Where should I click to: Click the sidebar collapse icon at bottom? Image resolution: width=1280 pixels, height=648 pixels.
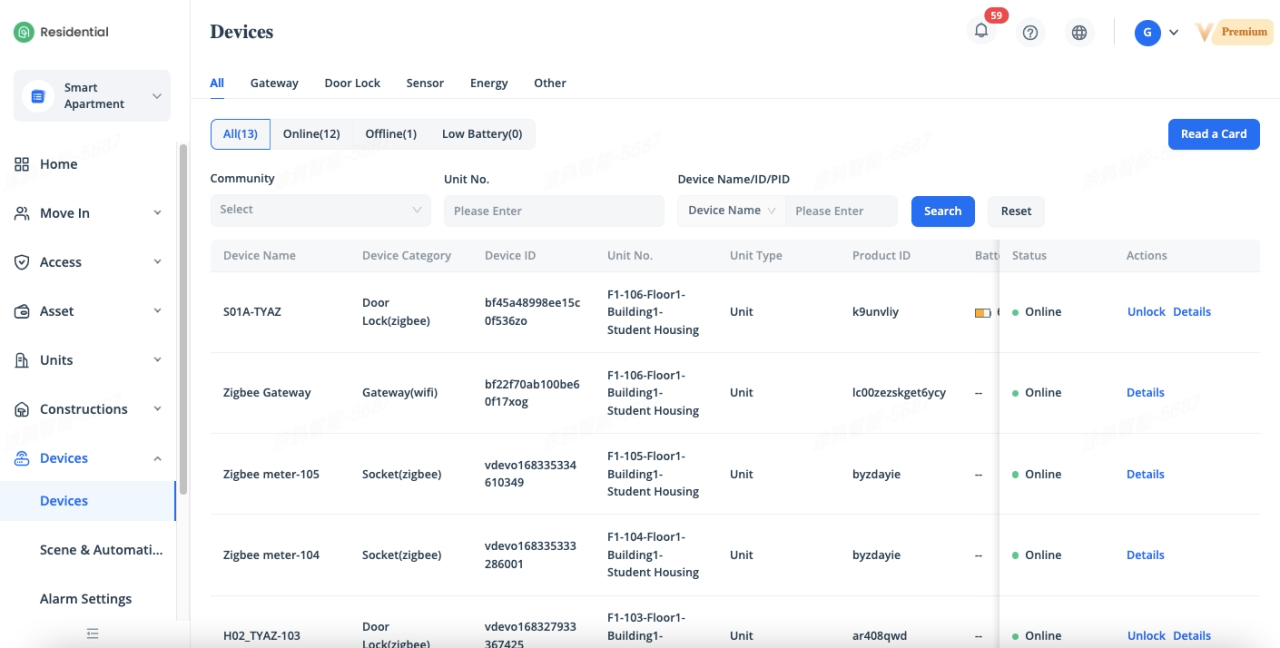click(93, 633)
